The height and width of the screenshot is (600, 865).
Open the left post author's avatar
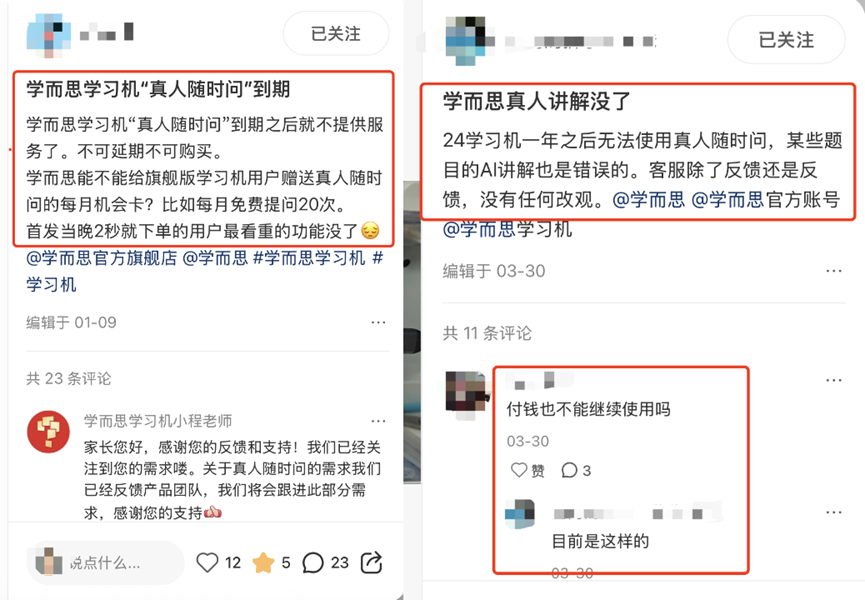[x=49, y=34]
